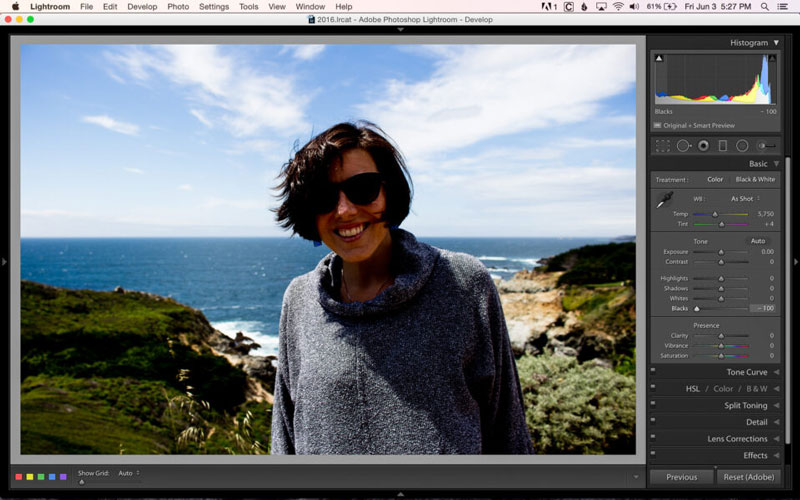Activate the Red Eye Correction tool
This screenshot has height=500, width=800.
click(x=703, y=146)
